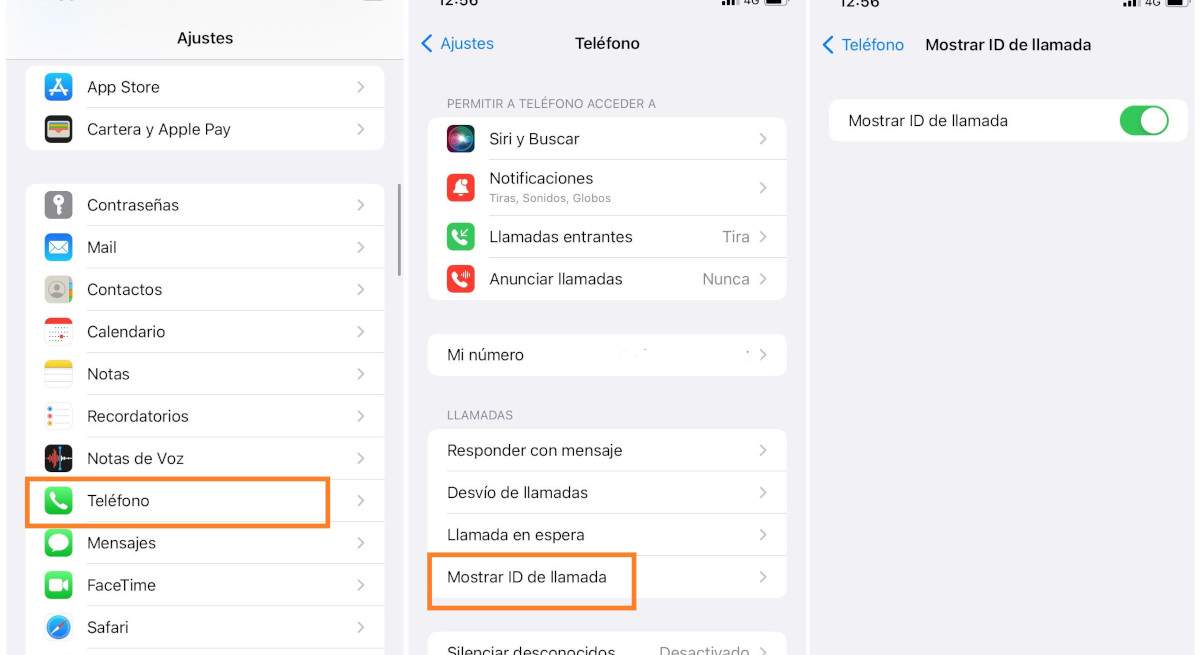The width and height of the screenshot is (1200, 655).
Task: Tap the Siri y Buscar icon
Action: [461, 139]
